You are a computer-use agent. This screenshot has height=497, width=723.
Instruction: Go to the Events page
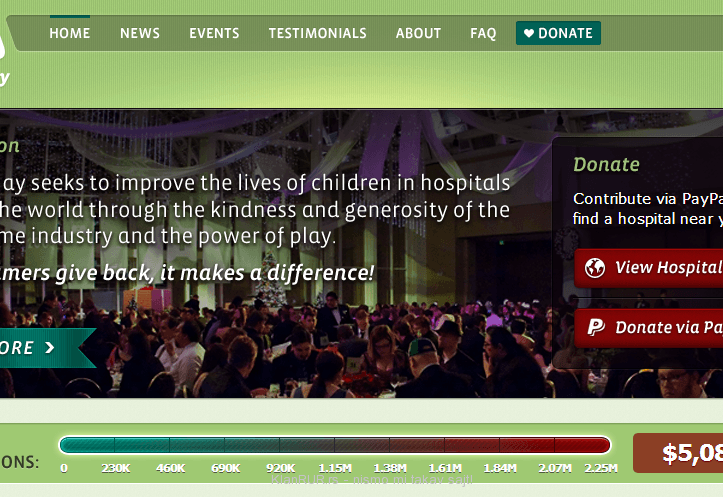tap(214, 33)
